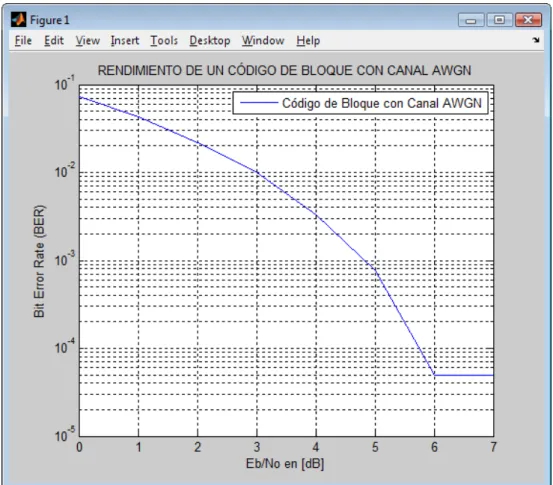Viewport: 553px width, 485px height.
Task: Open the File menu
Action: (23, 41)
